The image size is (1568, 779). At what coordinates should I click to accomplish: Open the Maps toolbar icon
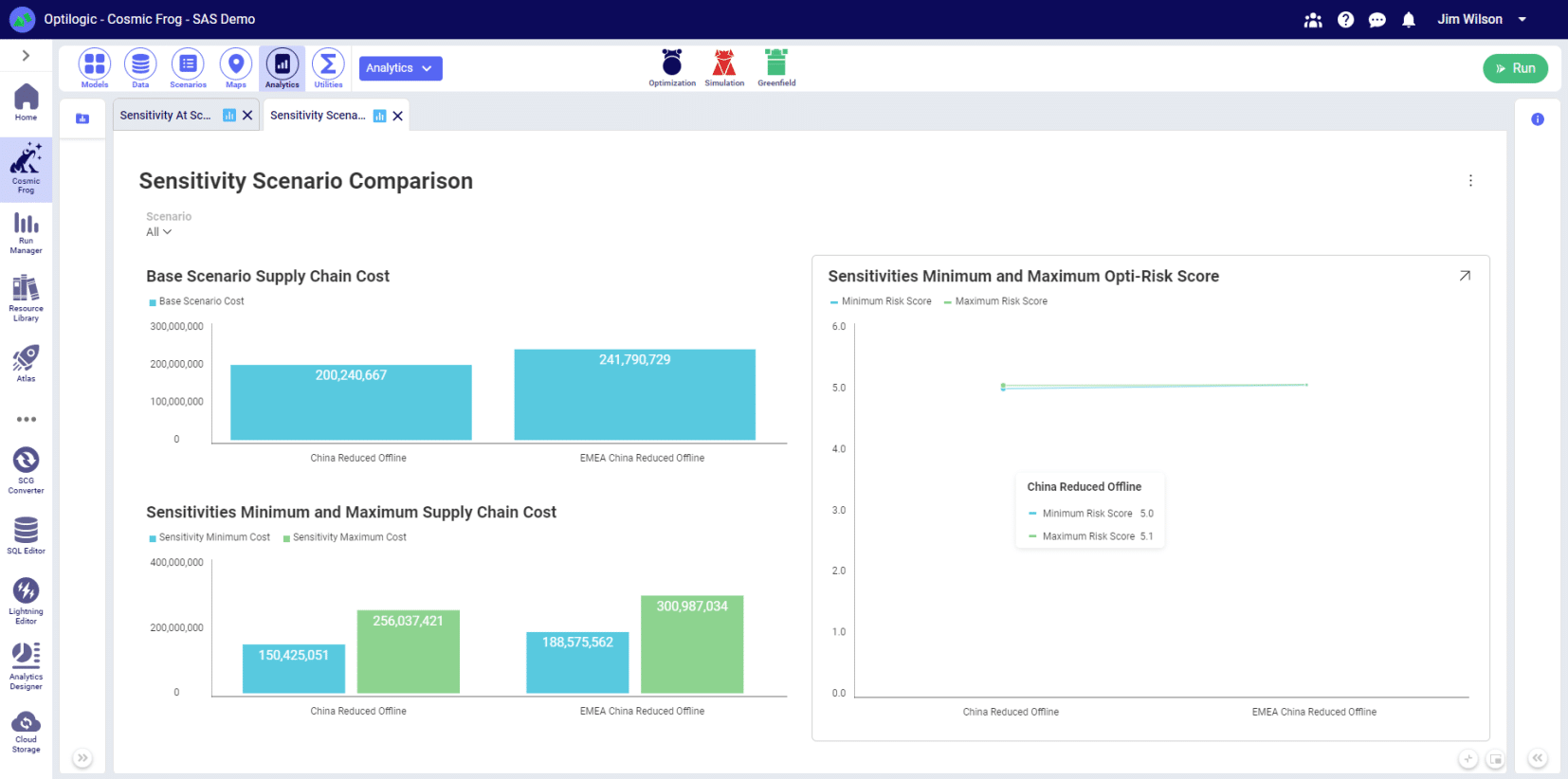click(236, 67)
